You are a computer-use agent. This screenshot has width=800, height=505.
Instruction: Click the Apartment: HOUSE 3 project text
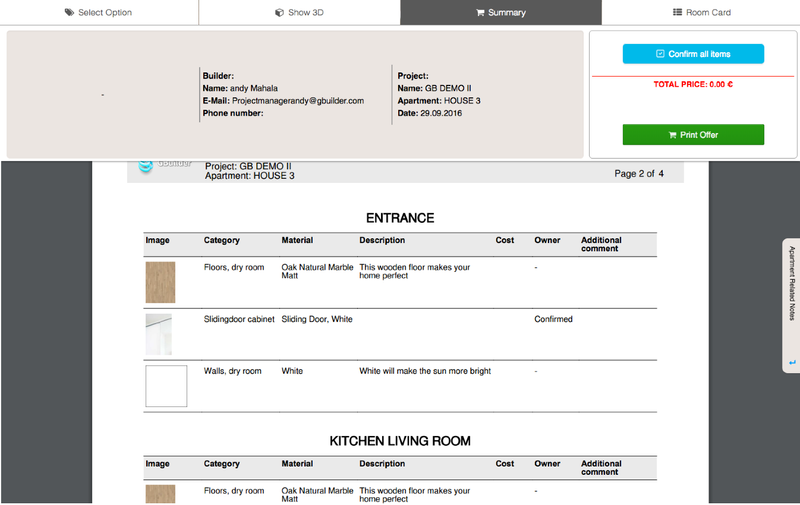(x=439, y=100)
